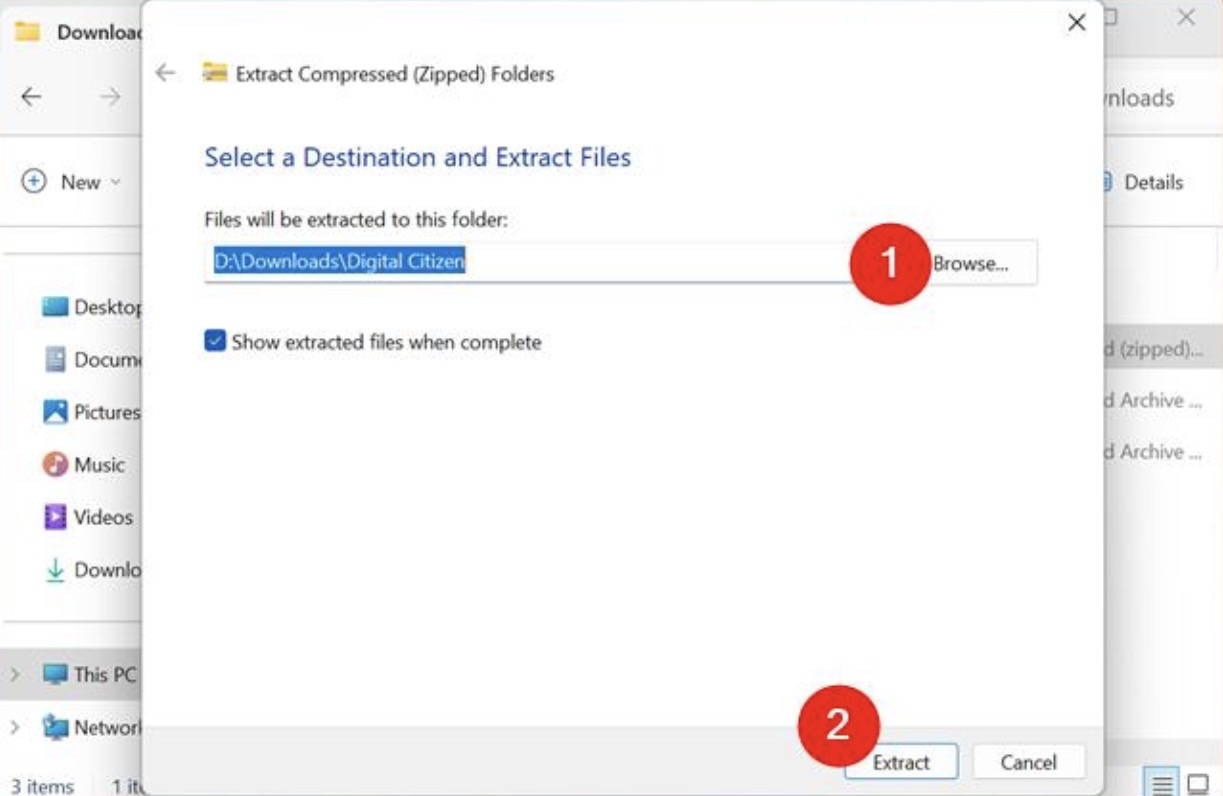Expand the Network tree node
Viewport: 1223px width, 796px height.
coord(15,728)
